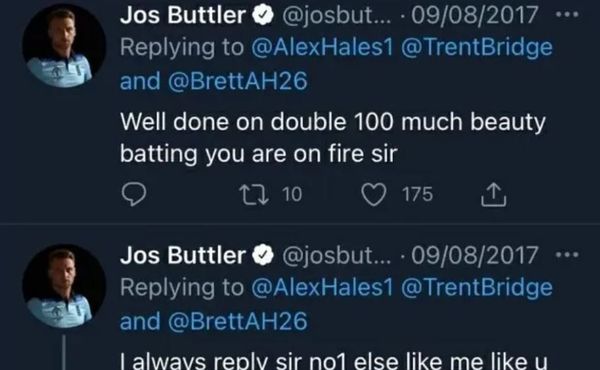Click Jos Buttler name on second tweet
The height and width of the screenshot is (370, 600).
(183, 256)
